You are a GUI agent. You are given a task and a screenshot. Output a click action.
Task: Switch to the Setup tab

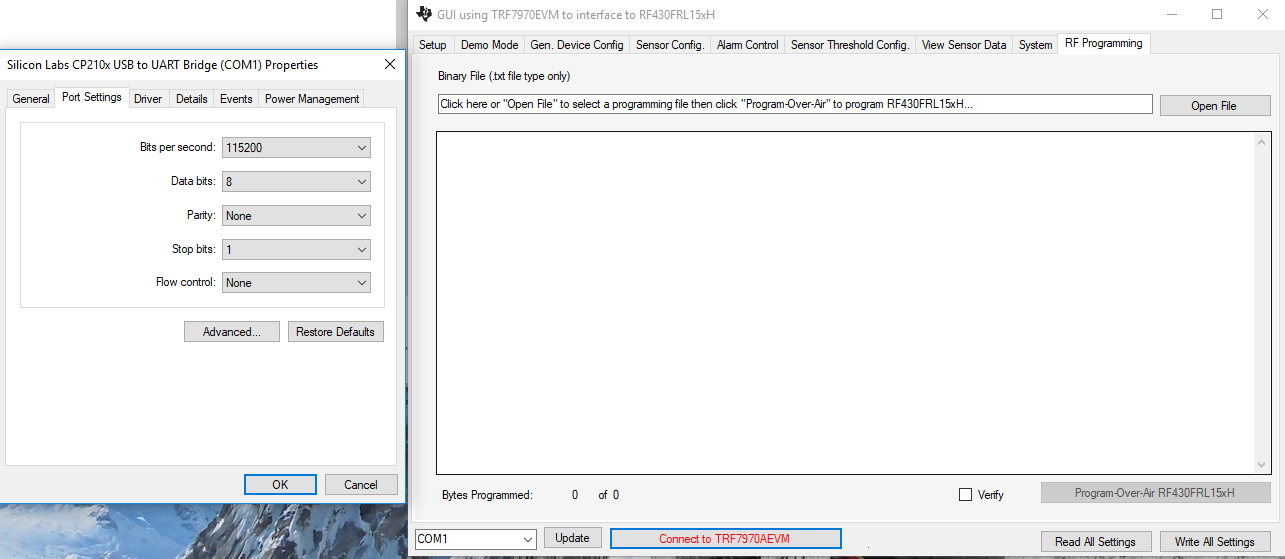coord(433,45)
